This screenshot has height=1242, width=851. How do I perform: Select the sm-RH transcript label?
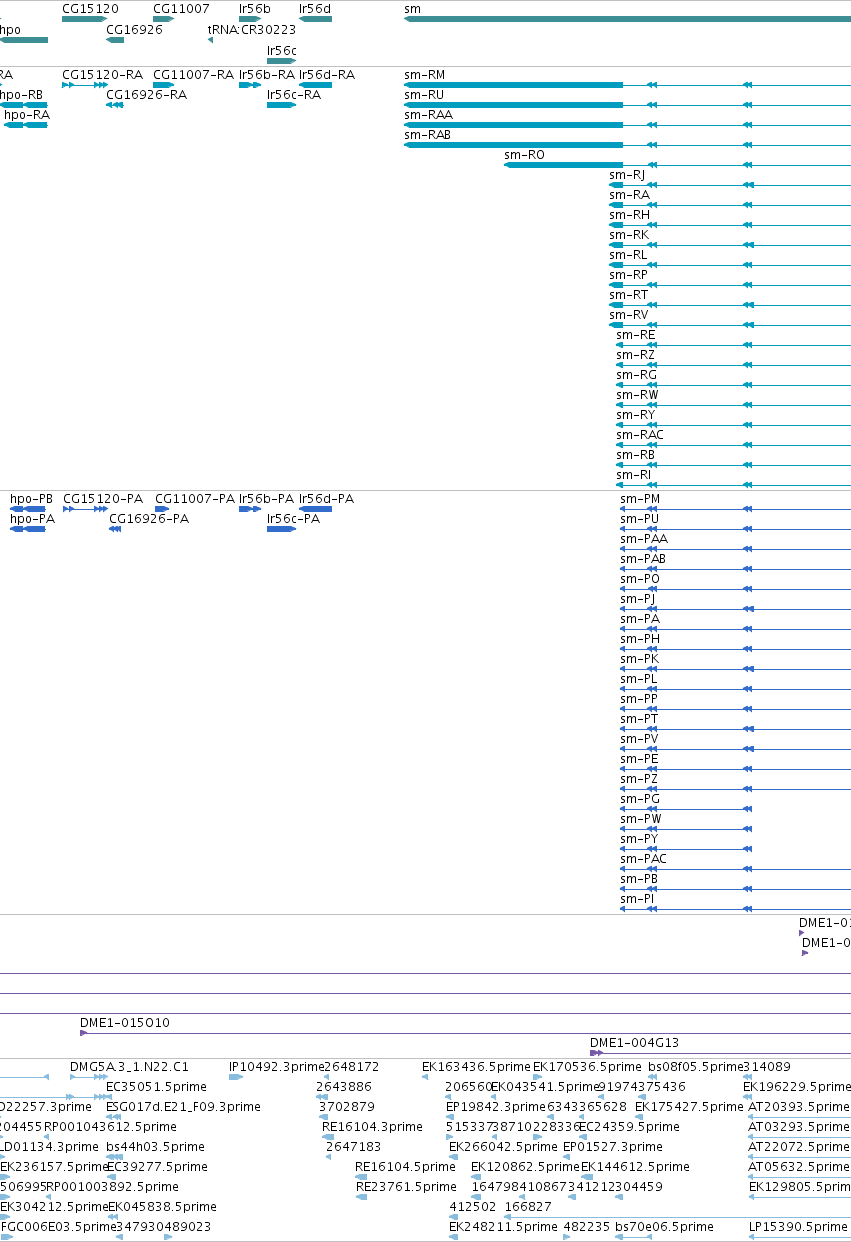629,215
